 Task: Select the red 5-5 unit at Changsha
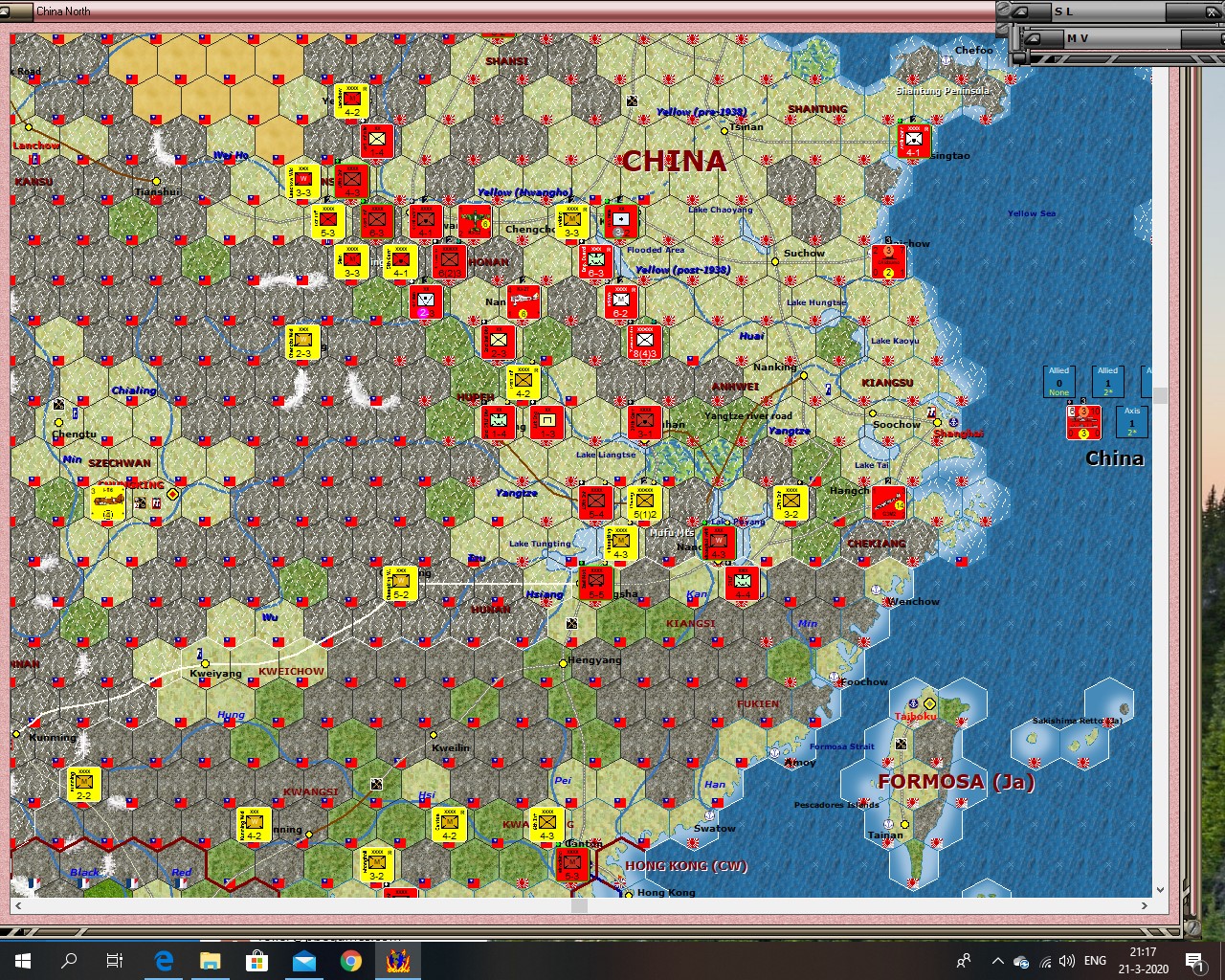pos(596,583)
